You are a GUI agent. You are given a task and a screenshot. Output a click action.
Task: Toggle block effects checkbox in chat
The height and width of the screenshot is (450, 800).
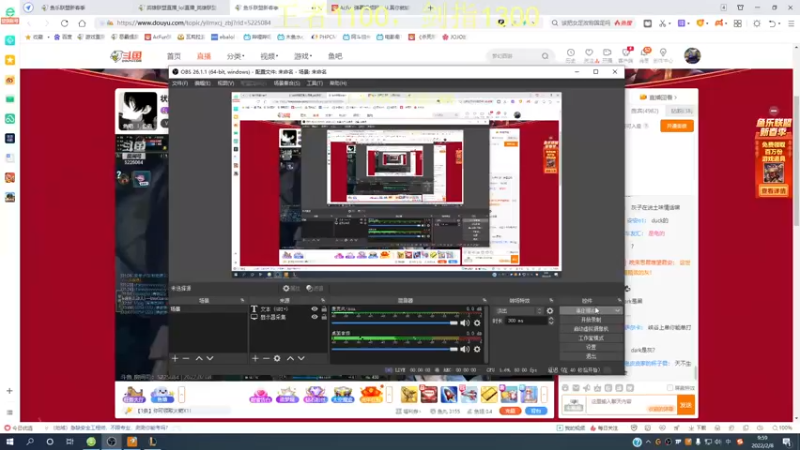670,388
